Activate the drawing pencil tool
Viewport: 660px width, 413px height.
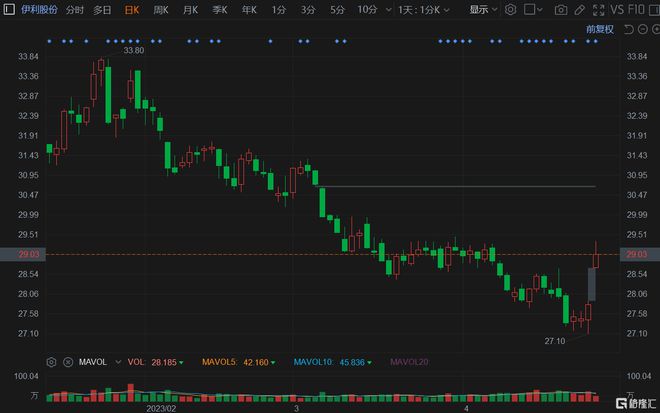580,10
